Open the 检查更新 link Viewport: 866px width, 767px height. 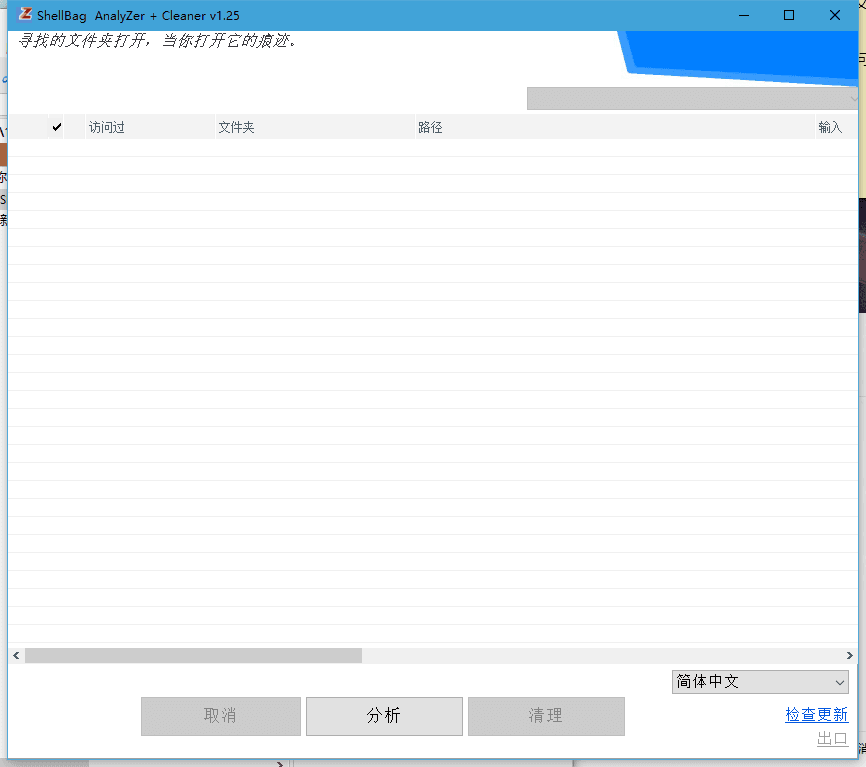pyautogui.click(x=816, y=715)
